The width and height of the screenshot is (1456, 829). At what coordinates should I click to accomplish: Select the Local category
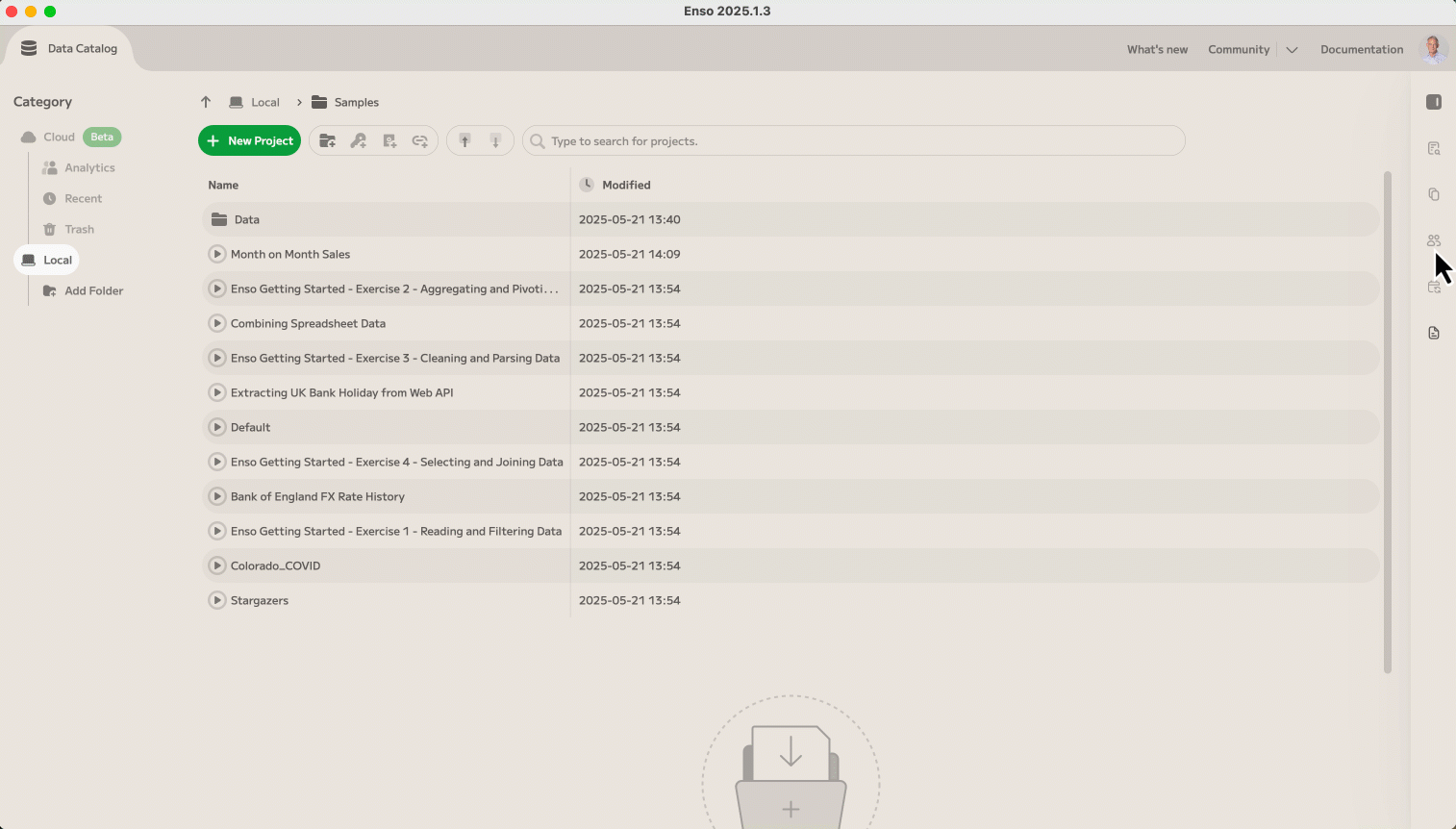(x=47, y=260)
